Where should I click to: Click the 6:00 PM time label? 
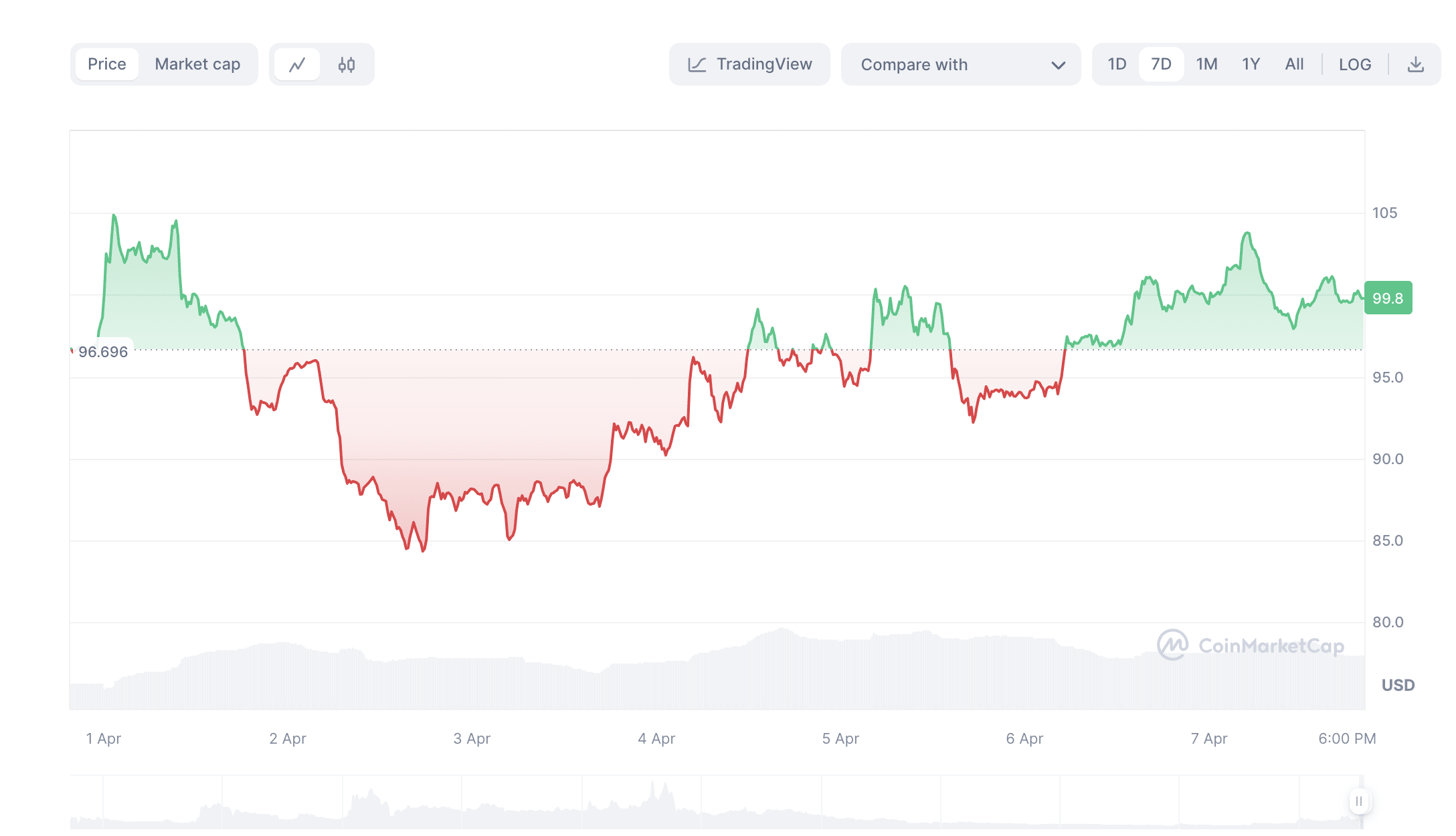(1347, 738)
